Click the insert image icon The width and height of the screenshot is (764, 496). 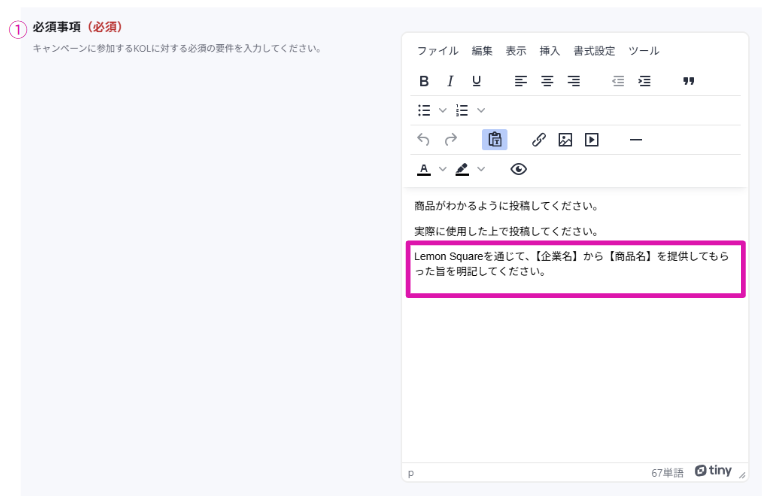pyautogui.click(x=565, y=140)
